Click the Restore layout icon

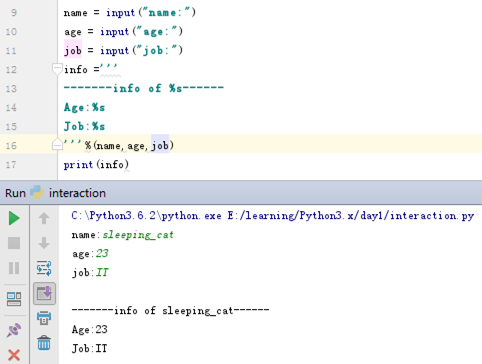pos(14,299)
